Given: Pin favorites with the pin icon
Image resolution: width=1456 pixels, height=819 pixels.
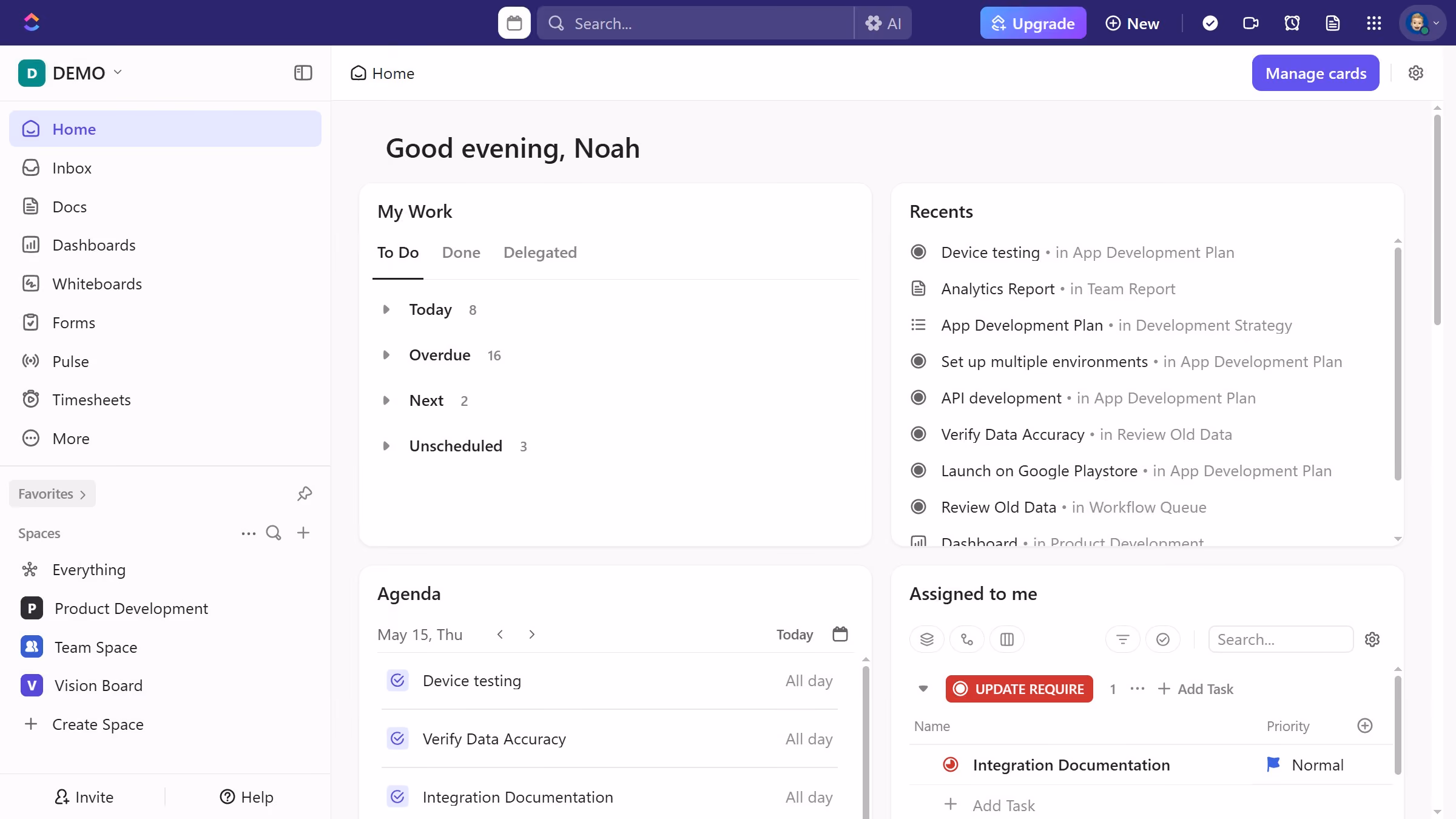Looking at the screenshot, I should pos(305,494).
